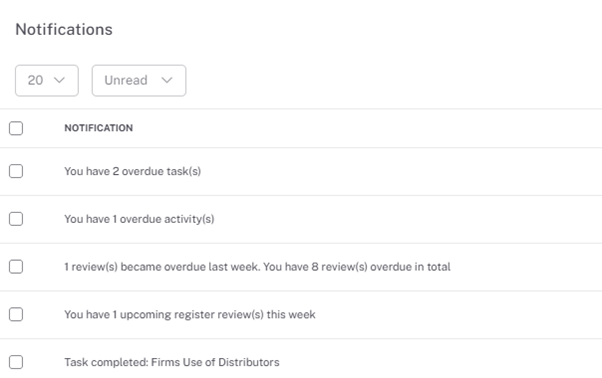Open the 'You have 2 overdue task(s)' notification
The width and height of the screenshot is (602, 378).
point(132,171)
